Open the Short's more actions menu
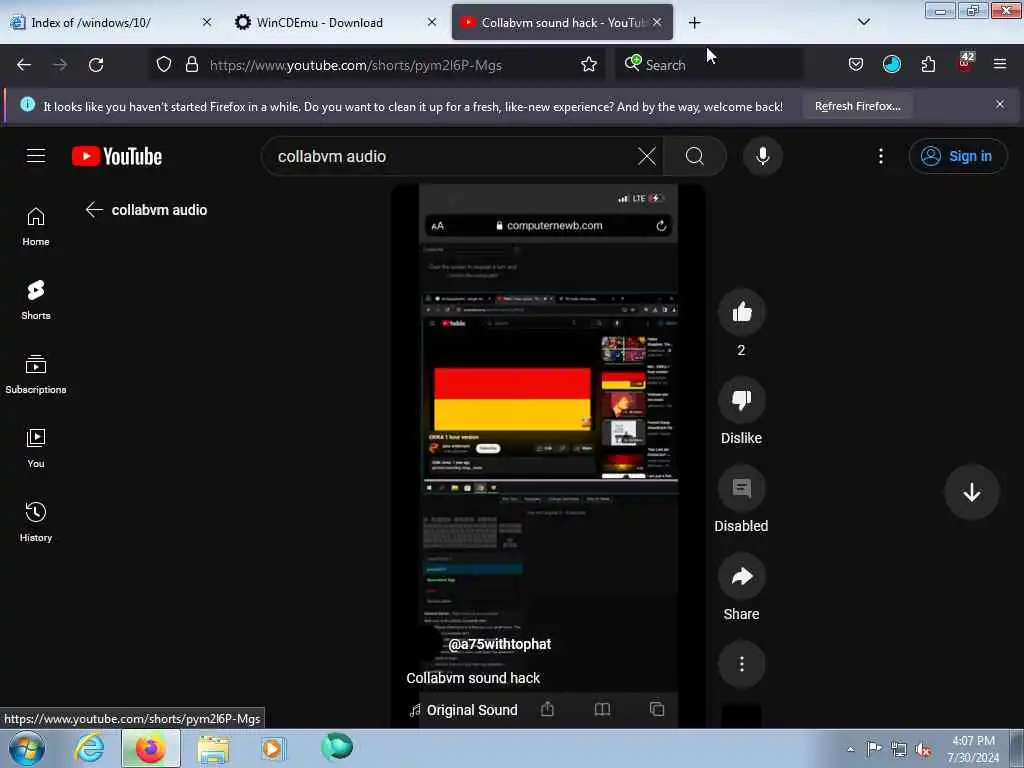 point(741,664)
